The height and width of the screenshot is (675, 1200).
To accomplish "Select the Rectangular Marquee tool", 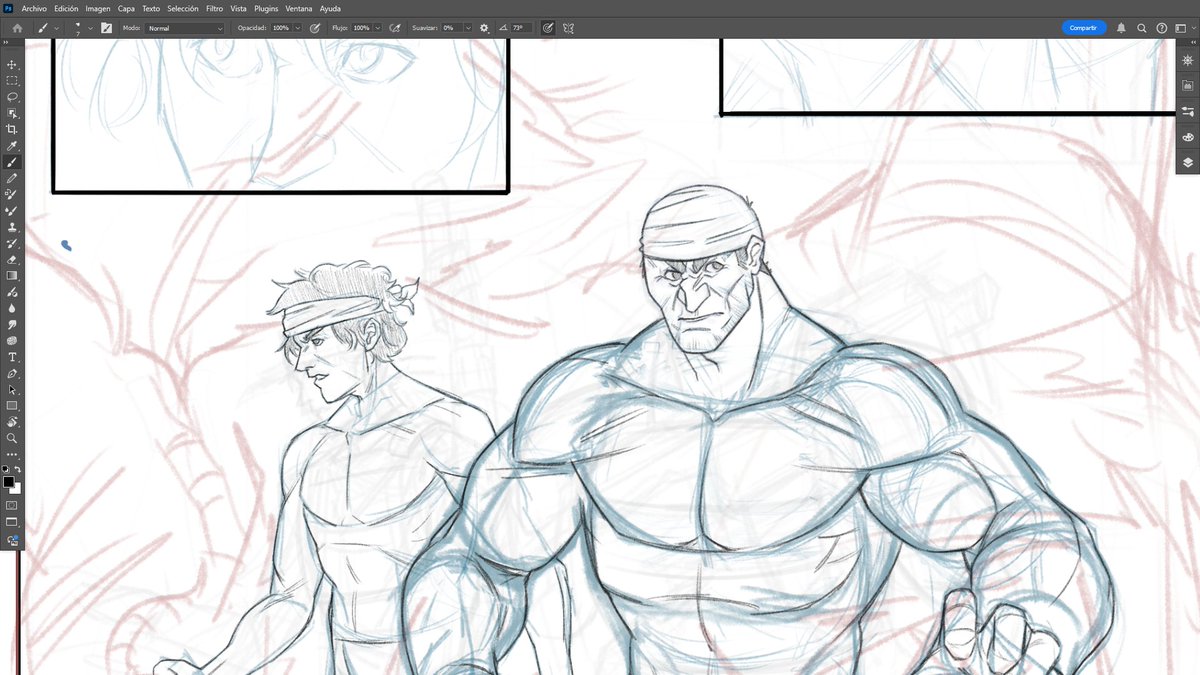I will (12, 80).
